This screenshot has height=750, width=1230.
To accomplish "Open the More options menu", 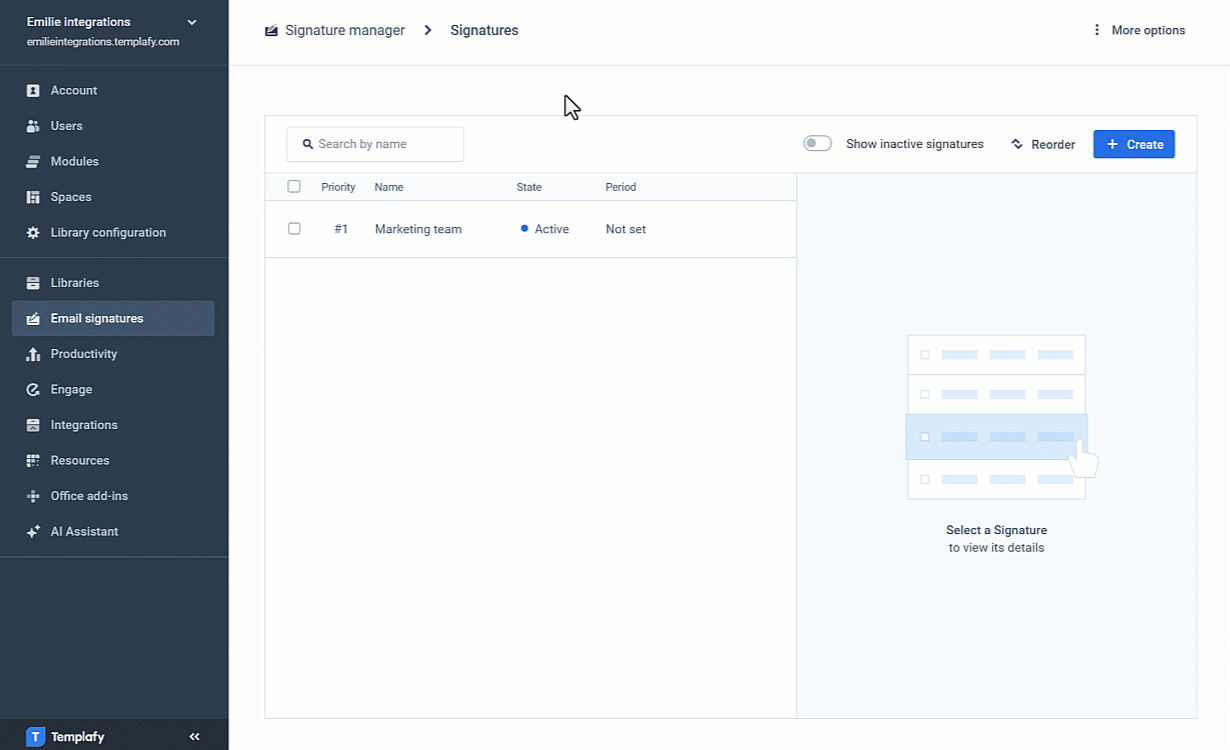I will (x=1139, y=30).
